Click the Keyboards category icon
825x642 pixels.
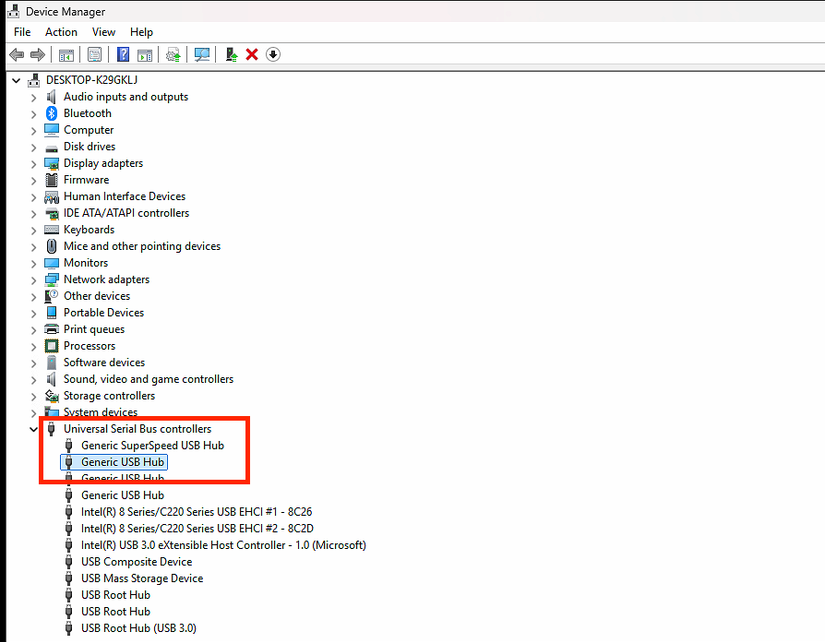pos(52,229)
